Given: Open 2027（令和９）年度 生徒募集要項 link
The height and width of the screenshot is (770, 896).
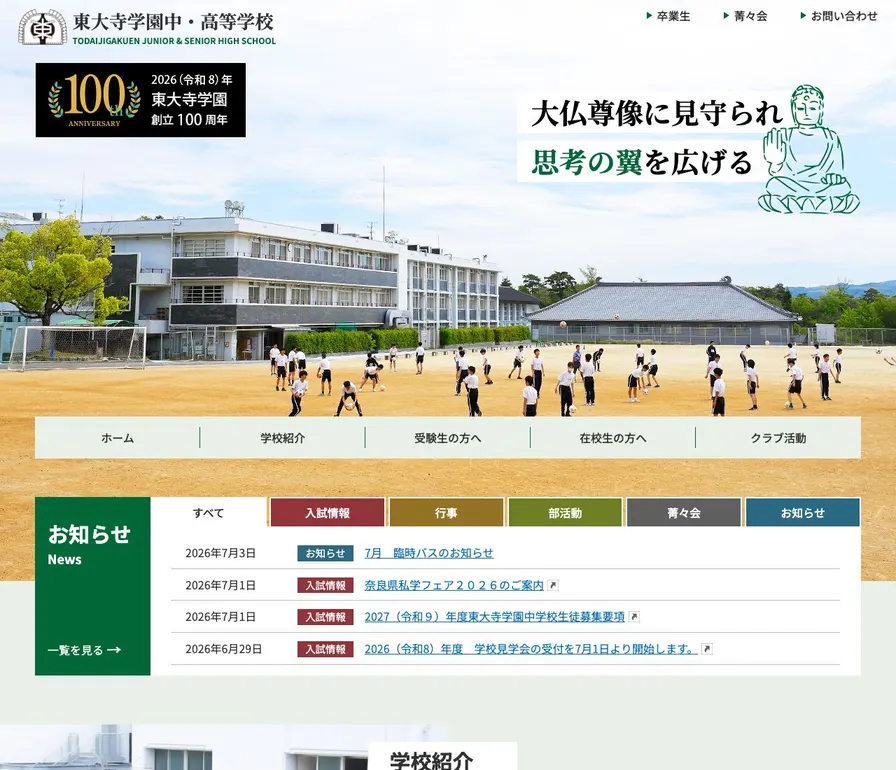Looking at the screenshot, I should [494, 617].
